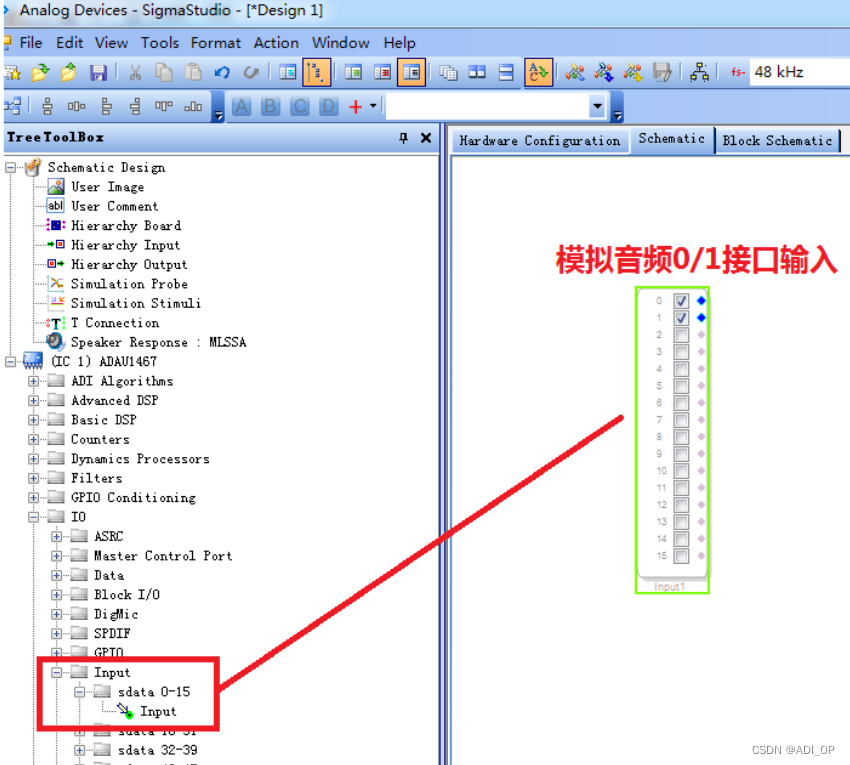Click the Redo arrow icon
850x765 pixels.
coord(251,72)
